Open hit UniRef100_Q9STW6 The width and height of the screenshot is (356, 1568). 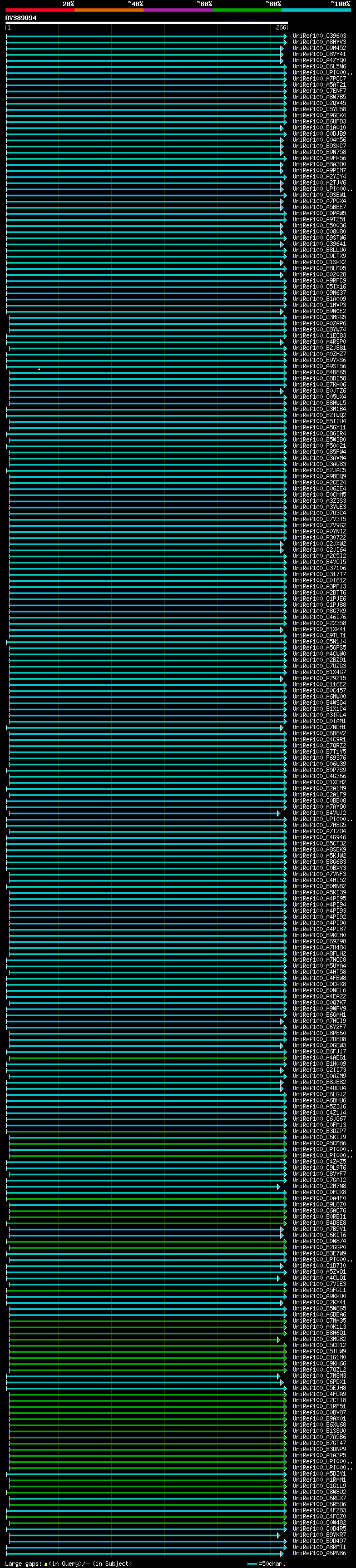click(319, 238)
